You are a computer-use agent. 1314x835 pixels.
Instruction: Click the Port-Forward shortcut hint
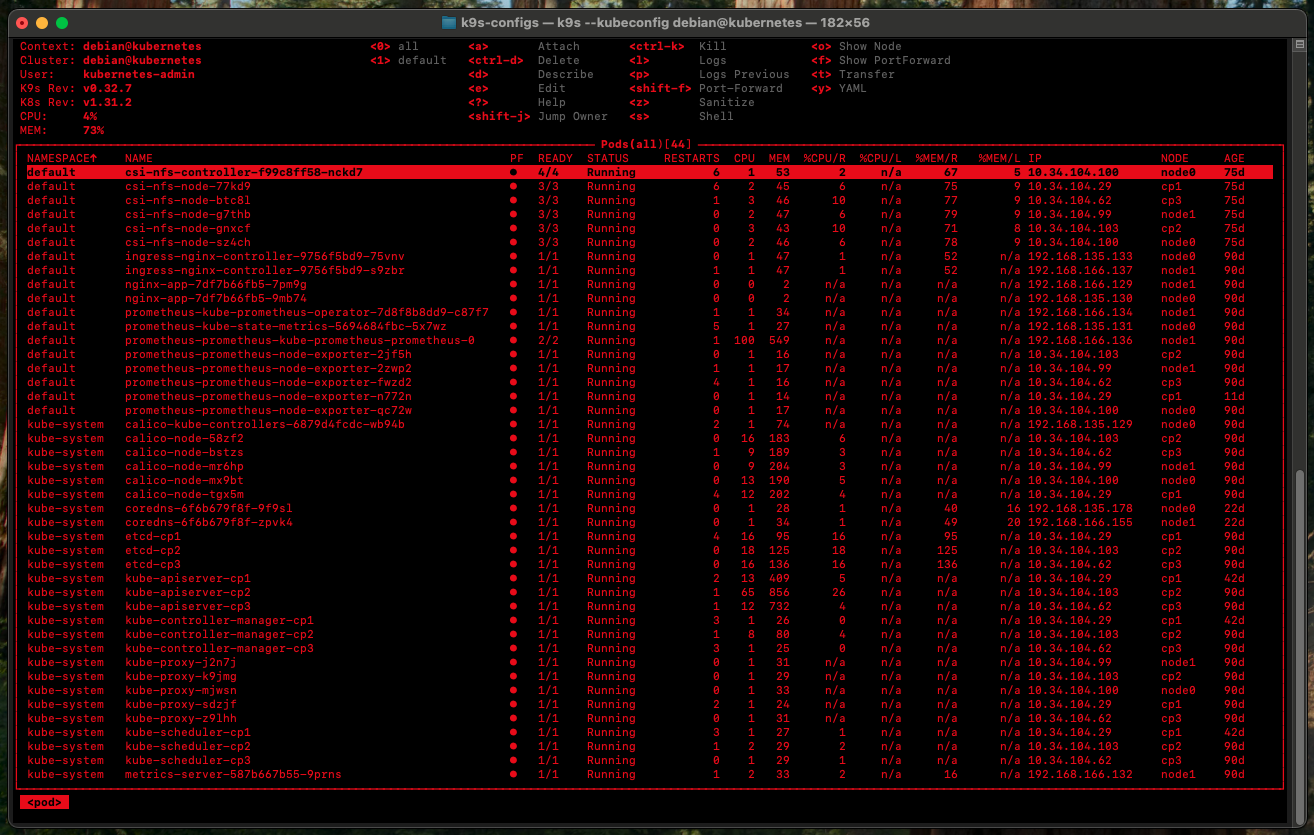(740, 88)
